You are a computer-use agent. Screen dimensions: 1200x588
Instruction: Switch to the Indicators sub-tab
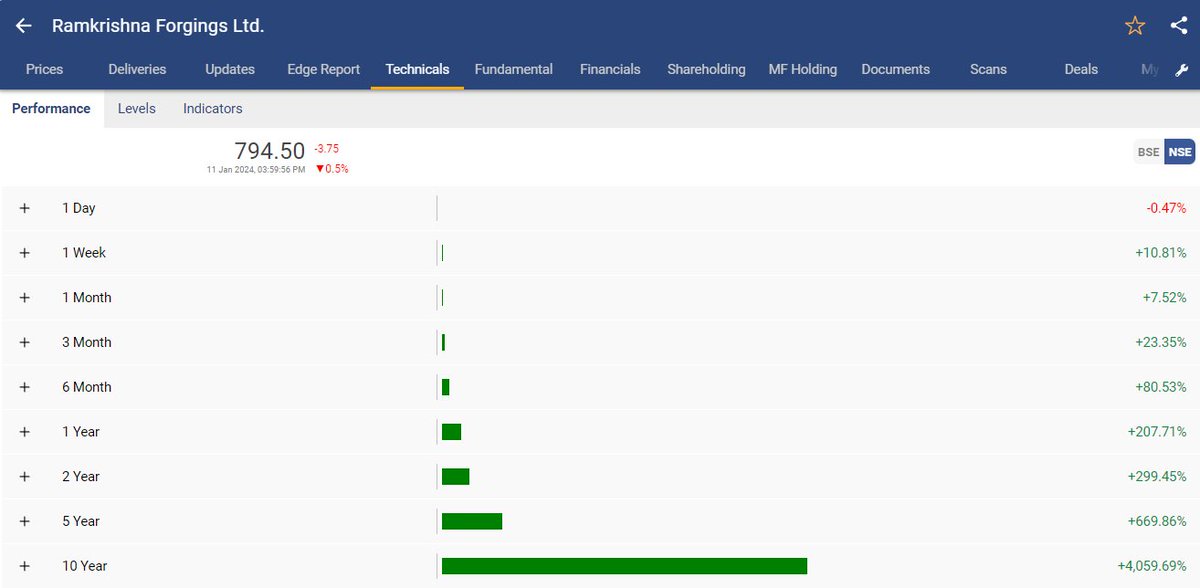click(212, 108)
